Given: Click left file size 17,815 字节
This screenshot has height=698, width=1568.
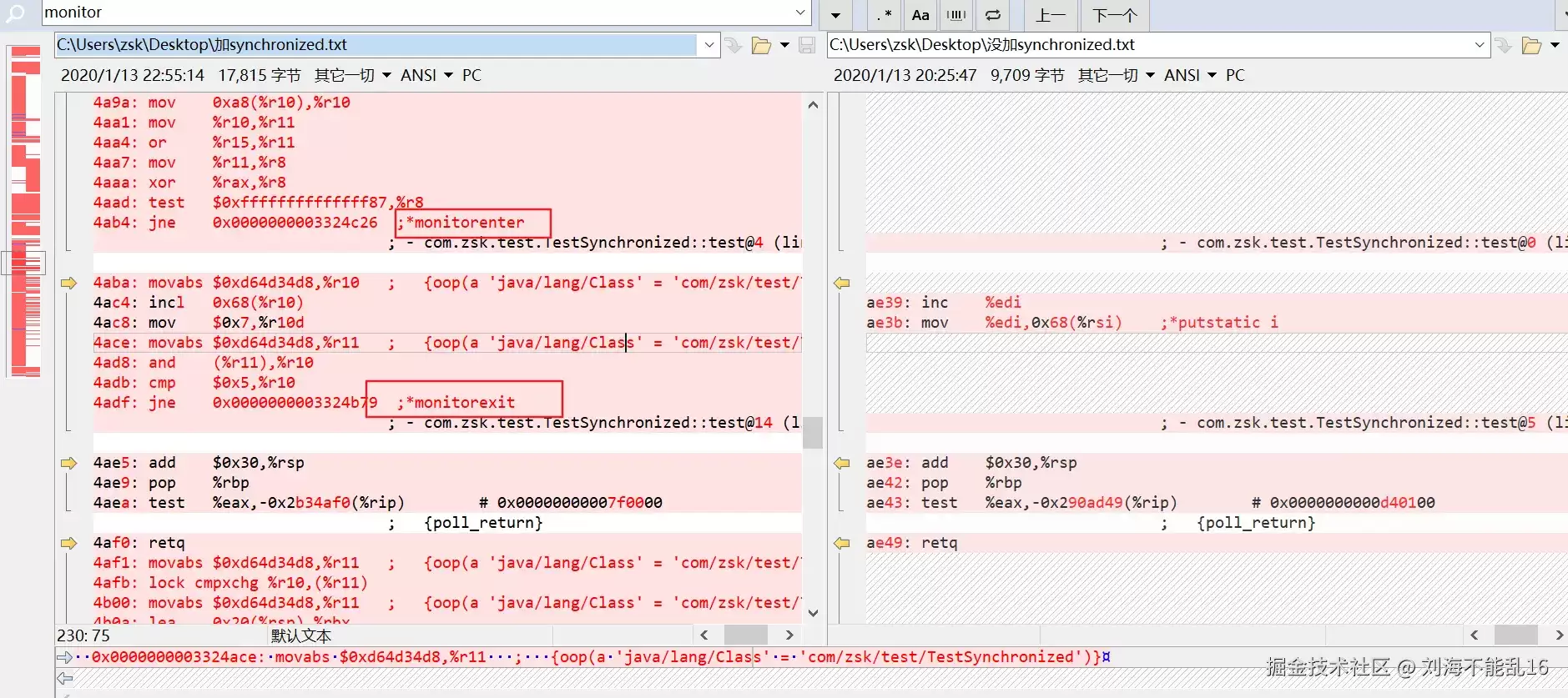Looking at the screenshot, I should coord(260,76).
